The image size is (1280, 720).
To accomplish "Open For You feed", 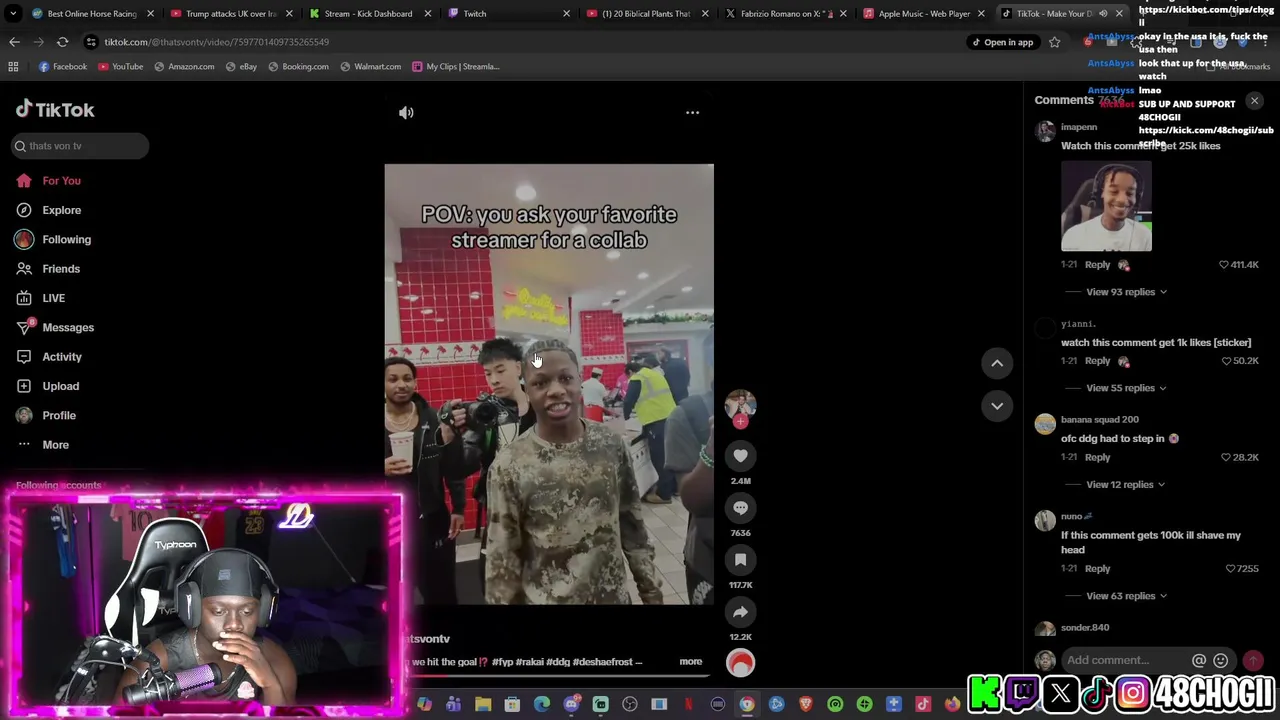I will 61,181.
